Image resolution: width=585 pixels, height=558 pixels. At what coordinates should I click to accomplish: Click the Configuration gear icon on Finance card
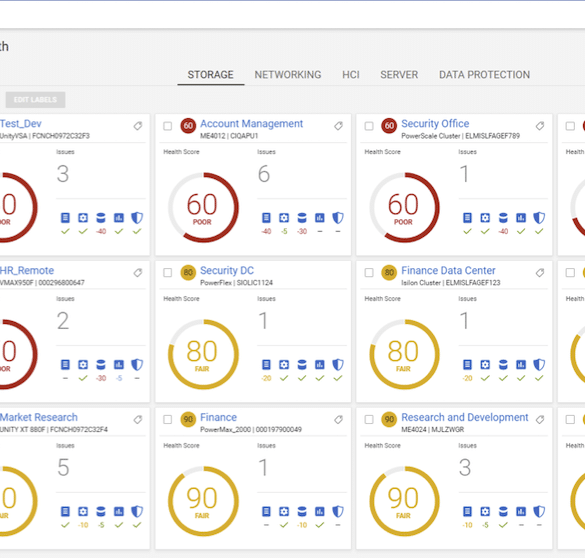284,511
